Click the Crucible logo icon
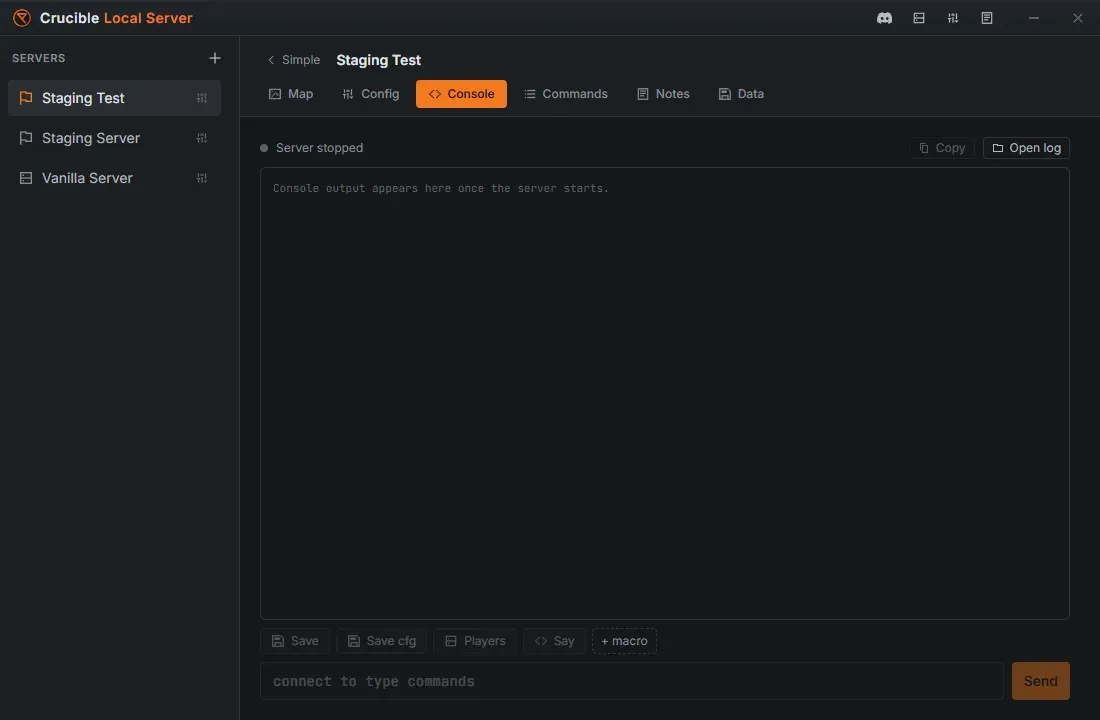1100x720 pixels. pyautogui.click(x=22, y=18)
